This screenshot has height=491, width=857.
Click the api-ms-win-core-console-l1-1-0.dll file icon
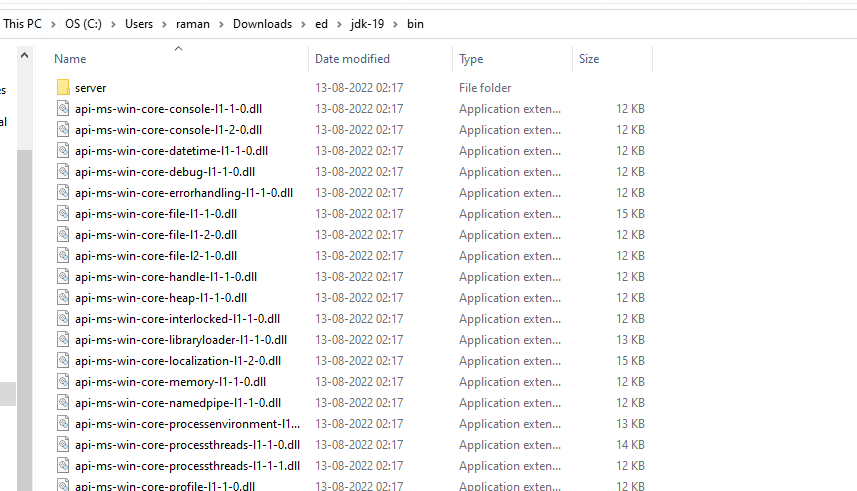63,108
